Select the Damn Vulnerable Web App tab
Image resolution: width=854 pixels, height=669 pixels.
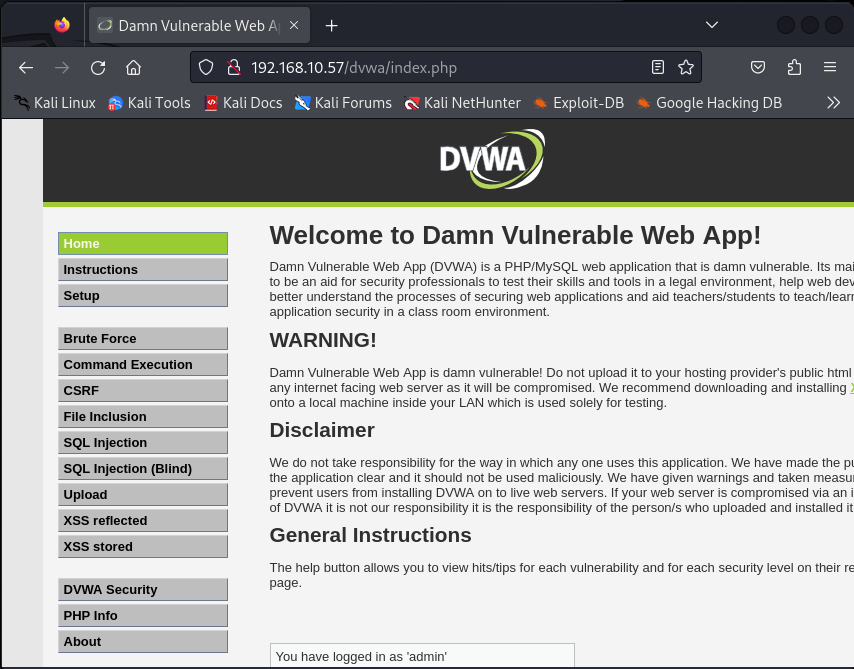199,26
